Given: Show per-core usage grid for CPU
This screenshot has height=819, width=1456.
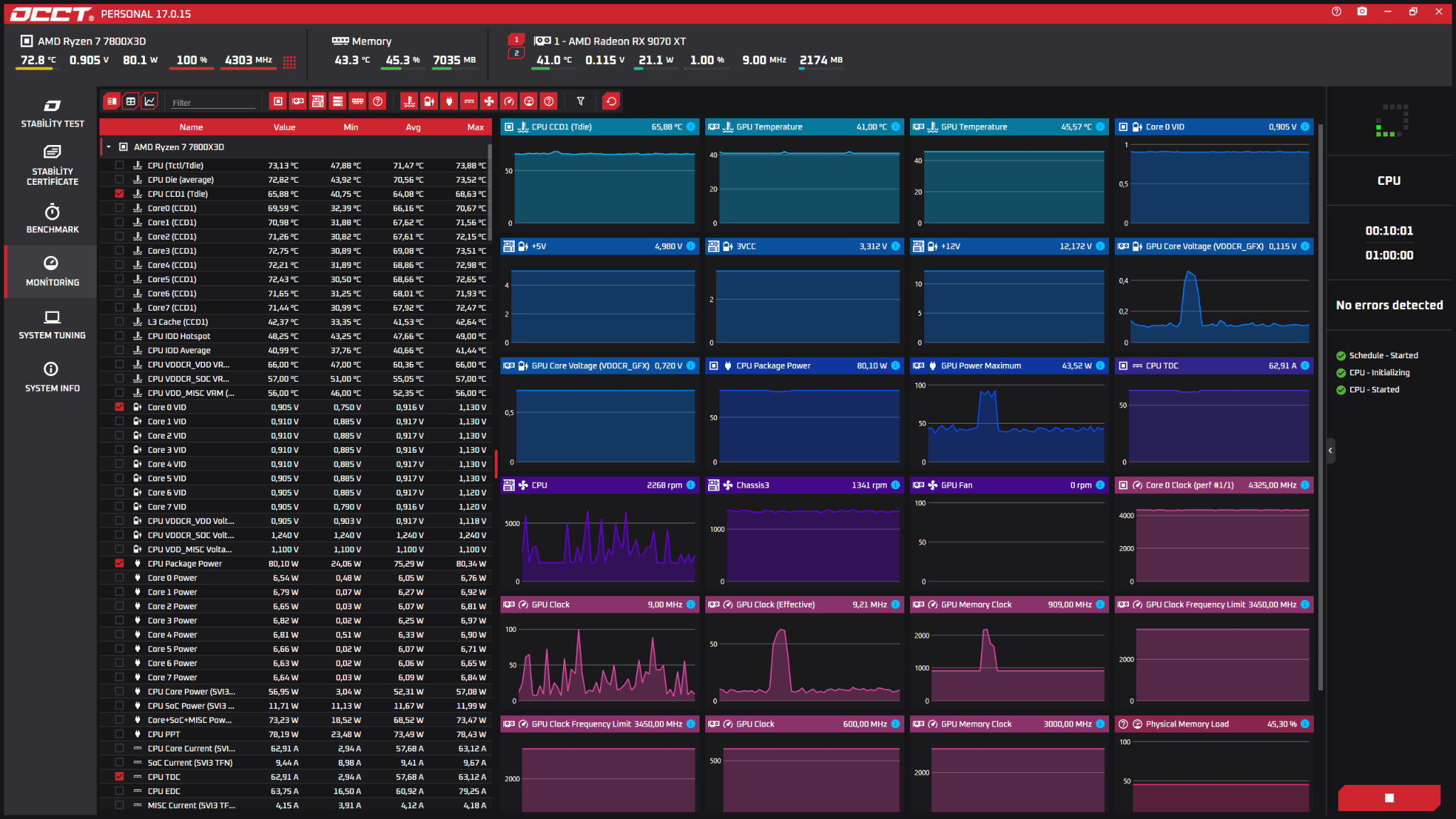Looking at the screenshot, I should click(x=289, y=62).
